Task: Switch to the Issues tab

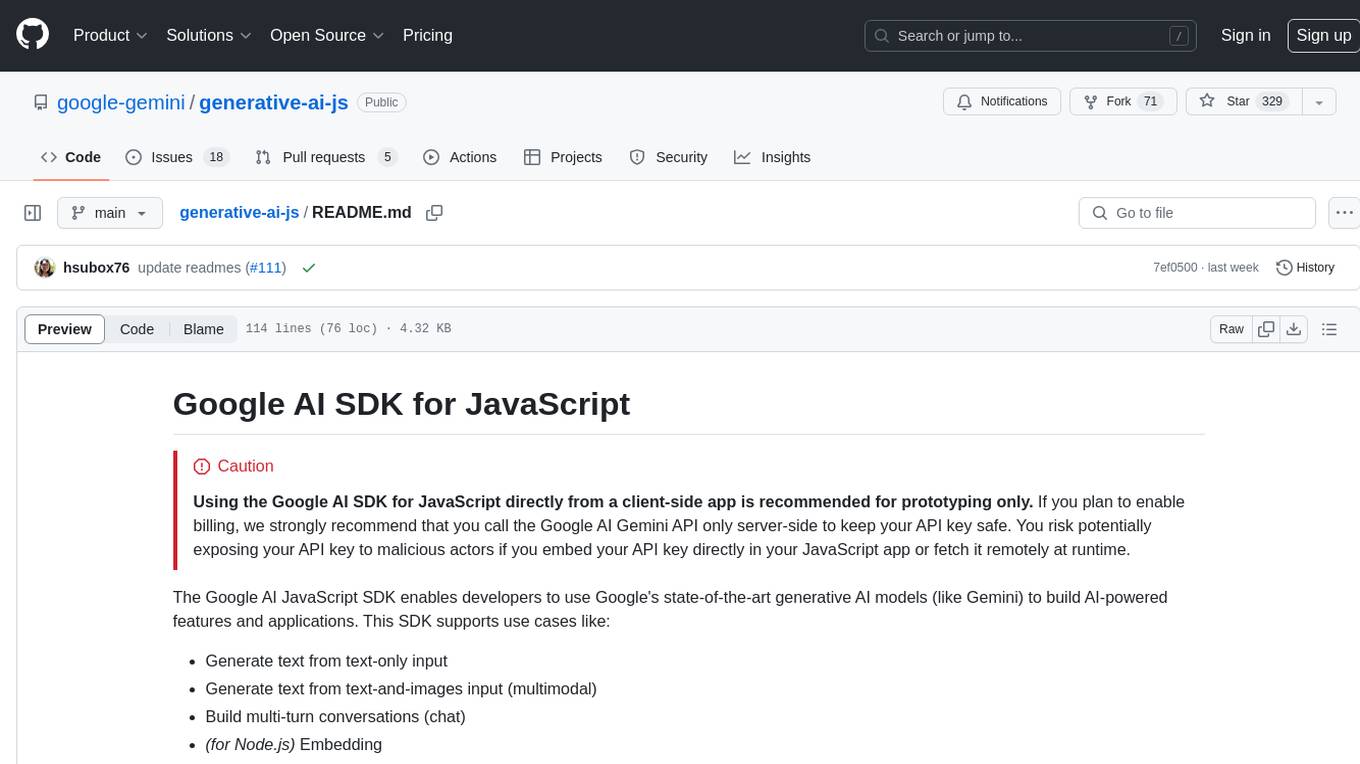Action: (x=177, y=157)
